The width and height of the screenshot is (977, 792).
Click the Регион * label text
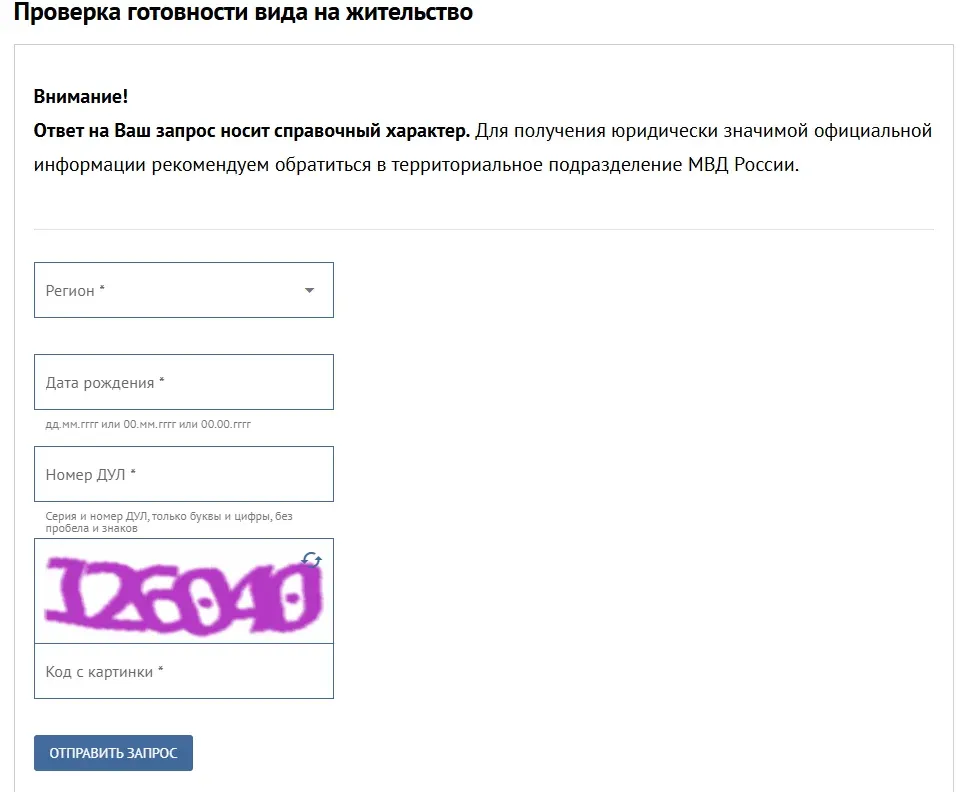[75, 291]
